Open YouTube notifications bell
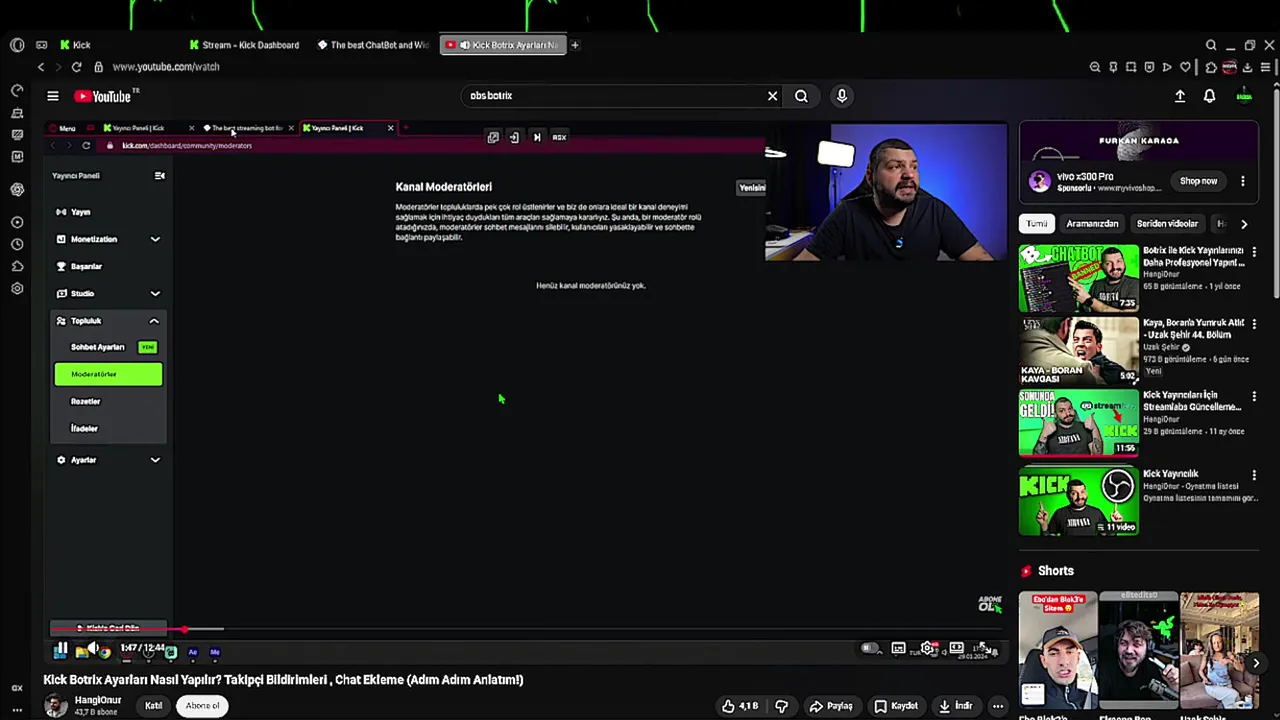The image size is (1280, 720). click(1209, 96)
